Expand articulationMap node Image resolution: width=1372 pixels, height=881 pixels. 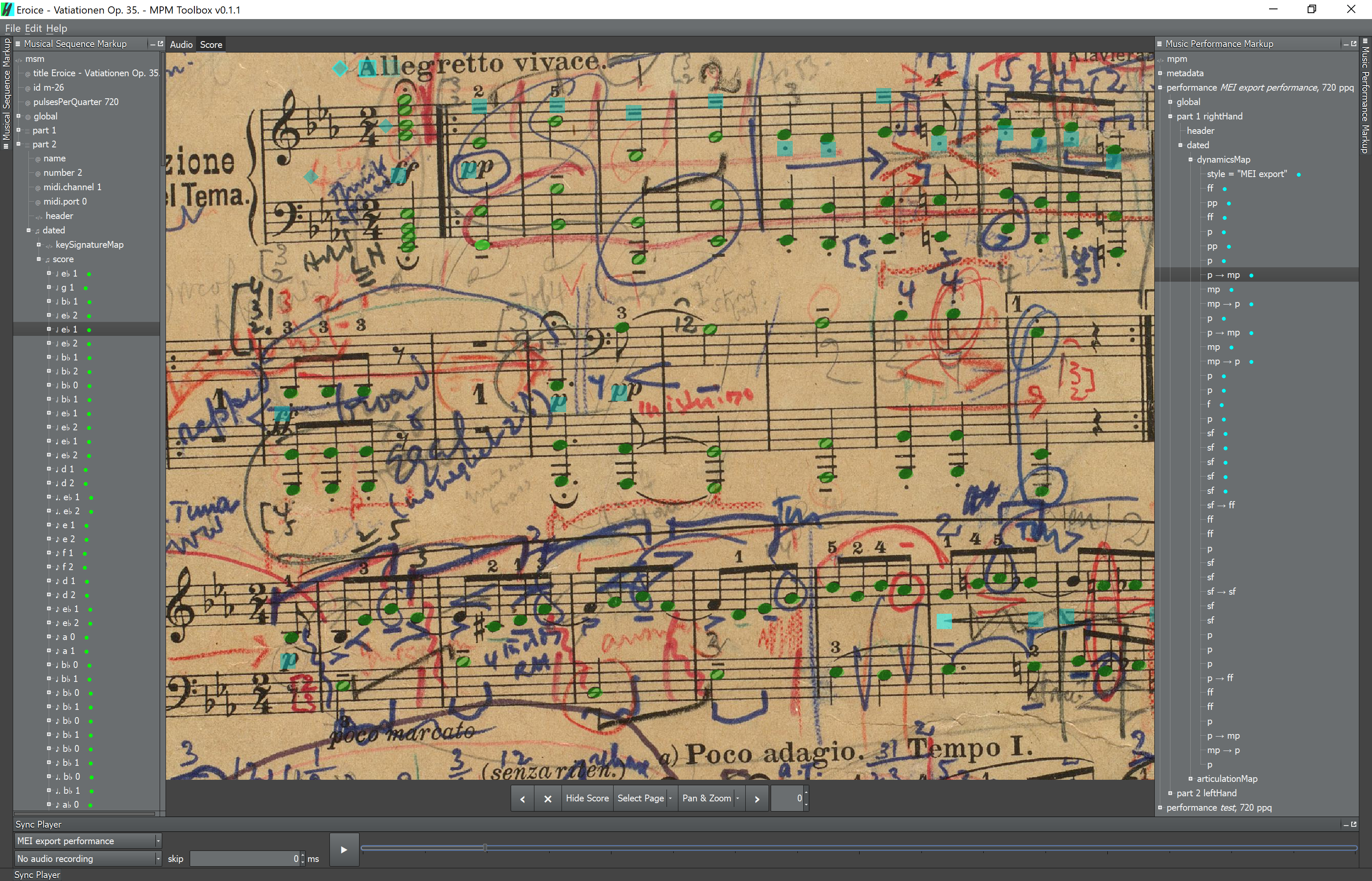tap(1191, 778)
